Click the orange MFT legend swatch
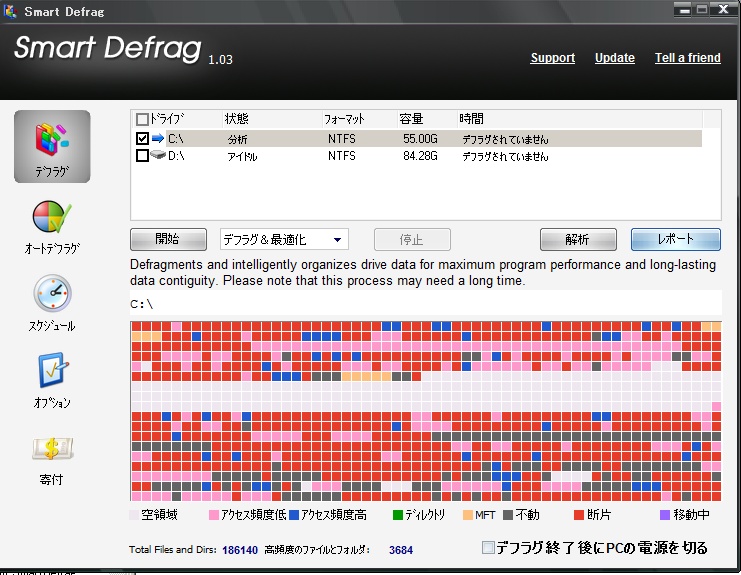741x575 pixels. pyautogui.click(x=468, y=515)
